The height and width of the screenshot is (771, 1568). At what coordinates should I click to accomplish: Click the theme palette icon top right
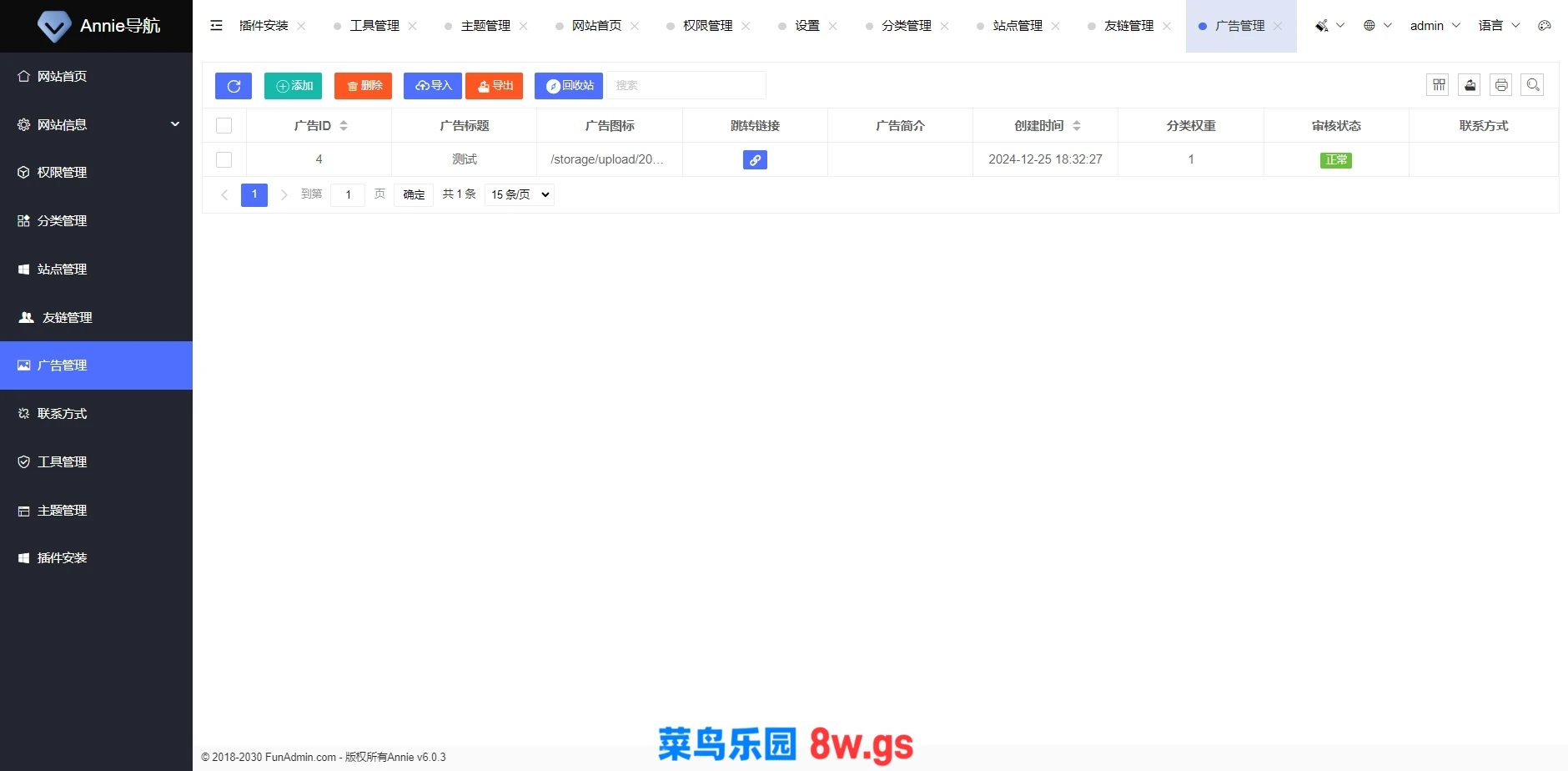point(1545,26)
